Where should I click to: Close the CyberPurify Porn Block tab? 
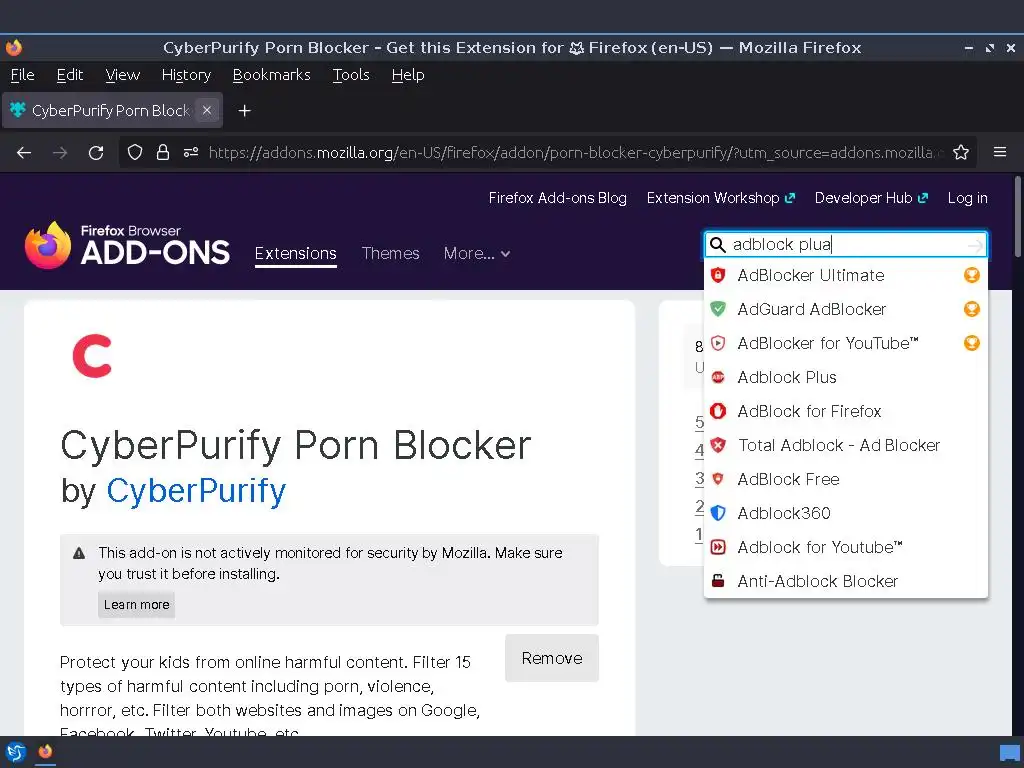tap(207, 110)
